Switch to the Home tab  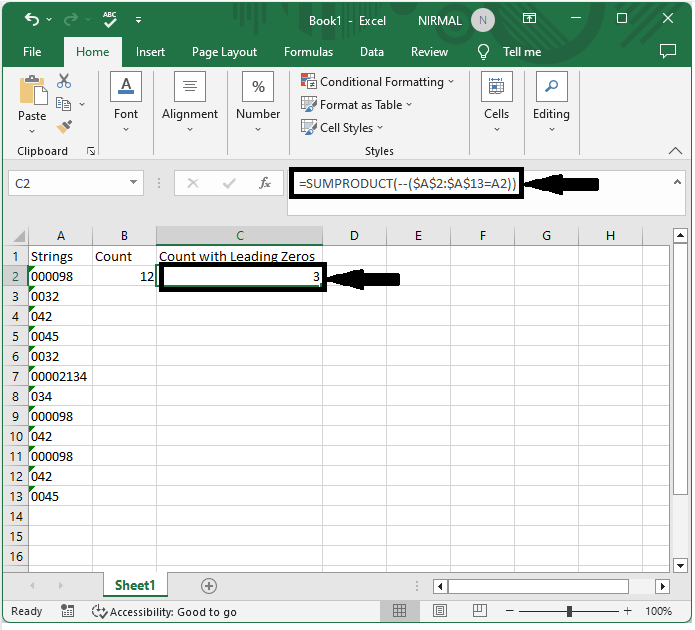coord(93,52)
